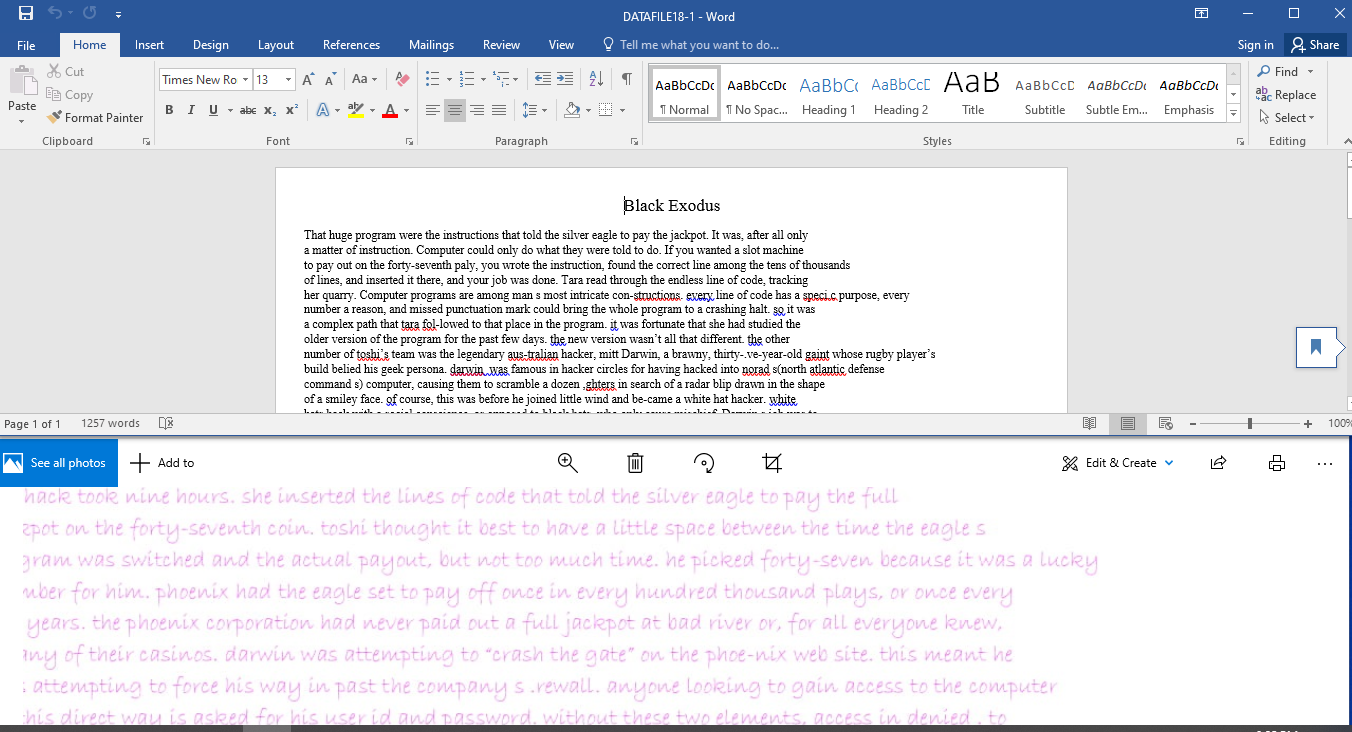Click See all photos
Image resolution: width=1352 pixels, height=732 pixels.
(58, 462)
